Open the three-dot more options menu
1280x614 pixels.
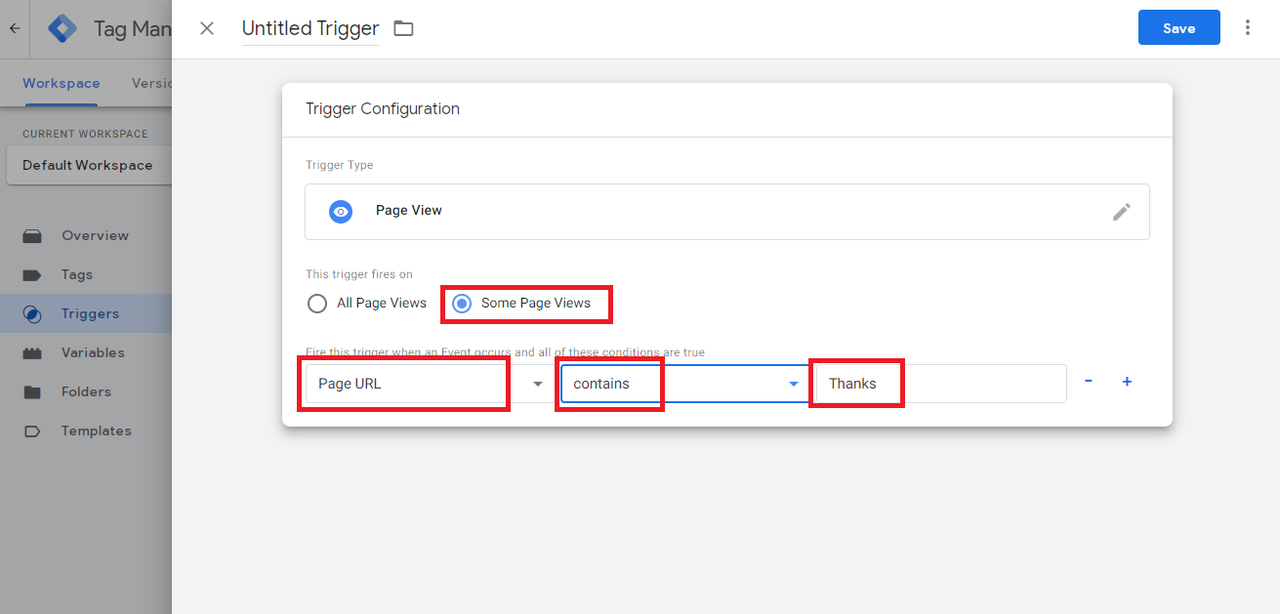click(x=1247, y=28)
